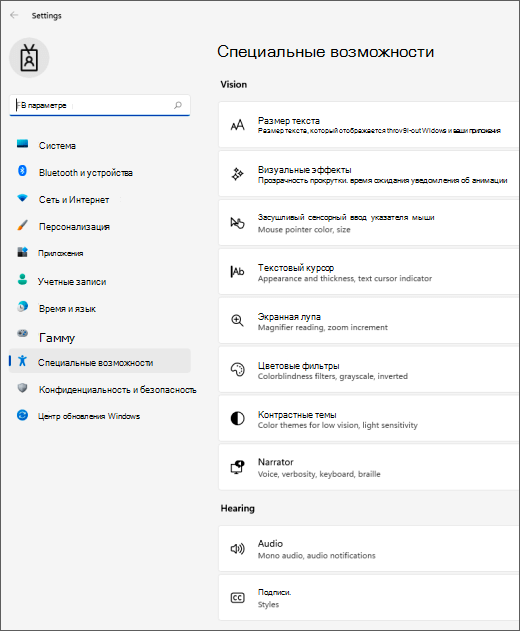Open Audio settings
520x631 pixels.
click(368, 549)
